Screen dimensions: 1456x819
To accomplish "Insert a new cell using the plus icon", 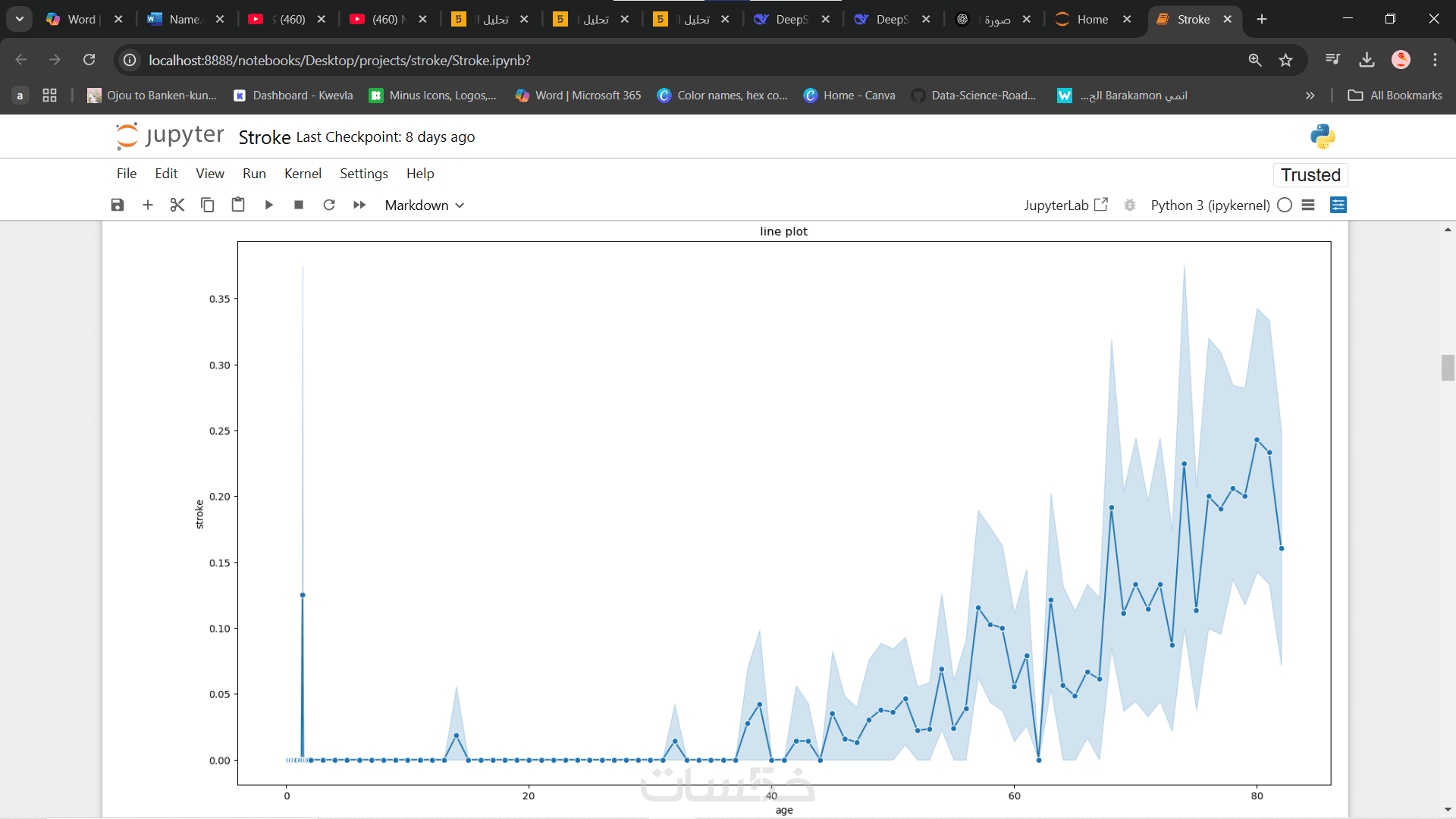I will (x=148, y=205).
